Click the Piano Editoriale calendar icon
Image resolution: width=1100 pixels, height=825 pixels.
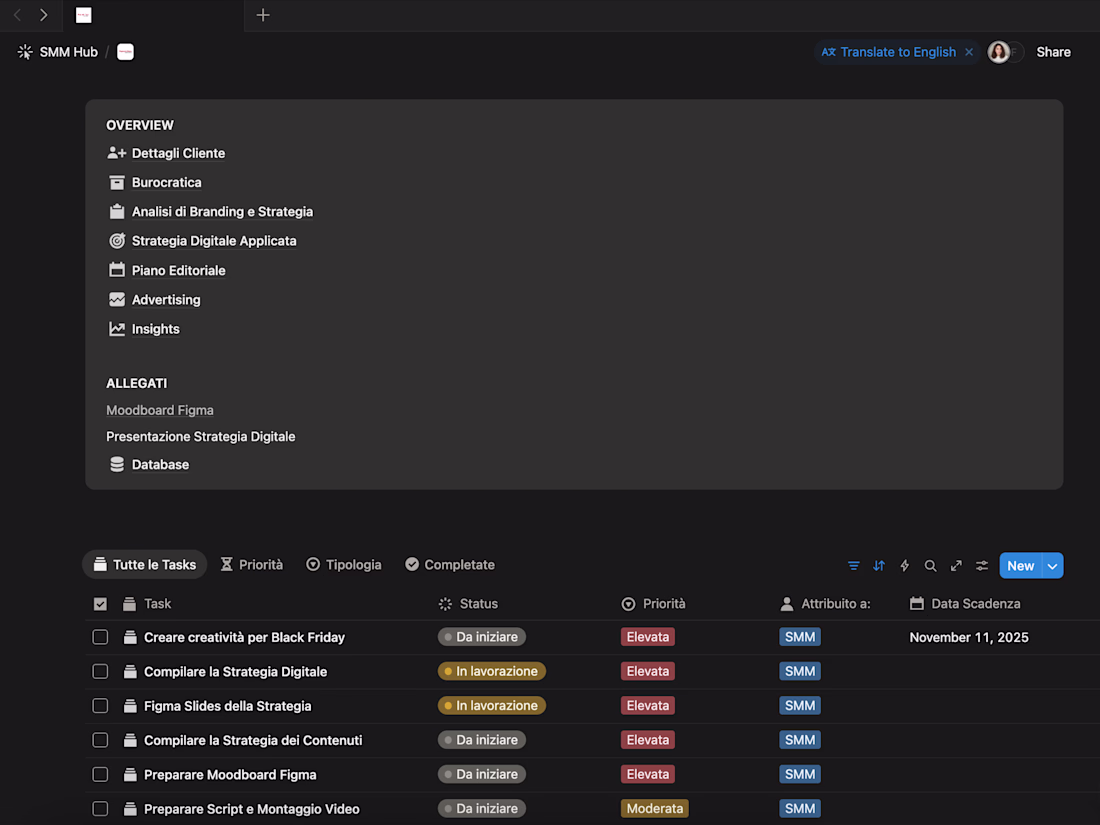[x=116, y=270]
